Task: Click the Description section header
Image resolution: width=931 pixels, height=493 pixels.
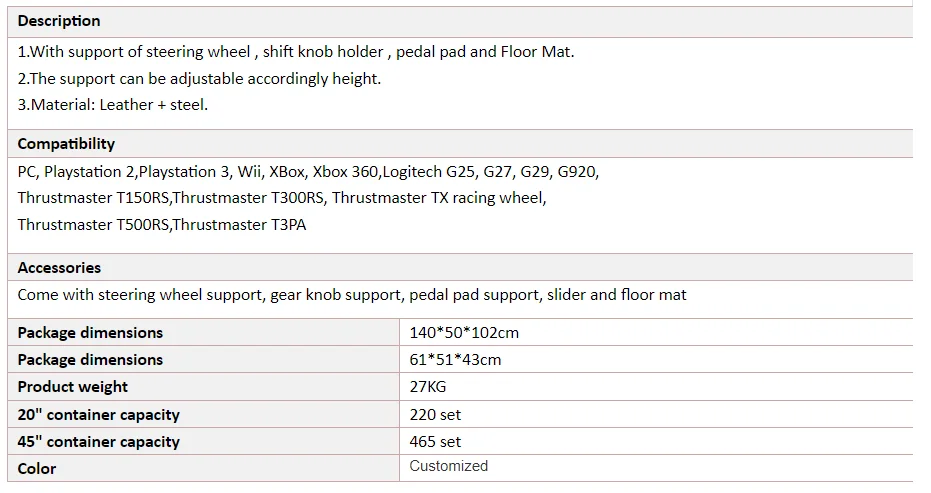Action: tap(59, 21)
